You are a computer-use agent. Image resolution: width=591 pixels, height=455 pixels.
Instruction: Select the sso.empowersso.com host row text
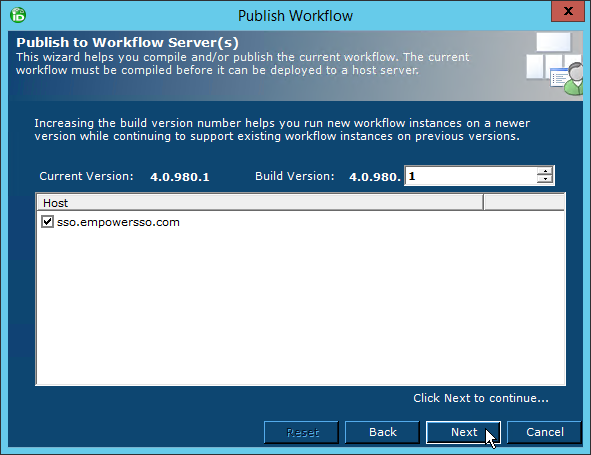[118, 222]
